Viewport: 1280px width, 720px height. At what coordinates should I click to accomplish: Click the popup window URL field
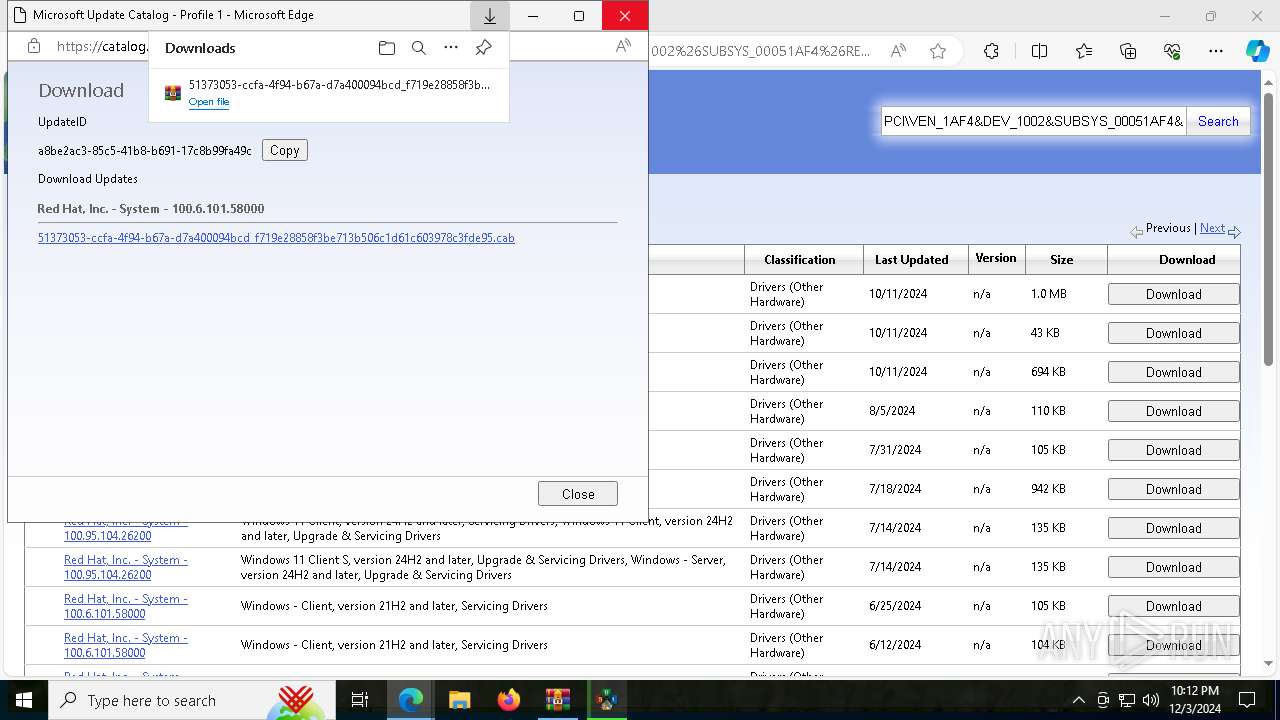tap(102, 46)
